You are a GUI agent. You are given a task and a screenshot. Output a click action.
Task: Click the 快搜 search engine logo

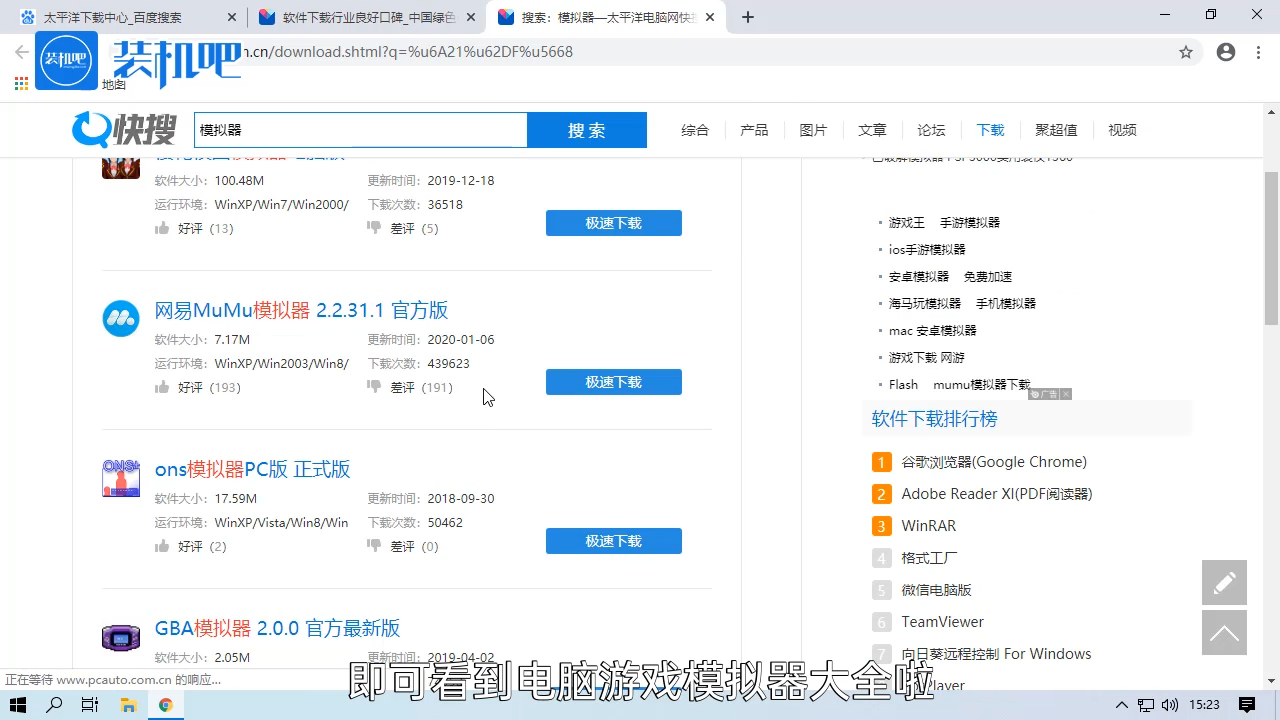(123, 130)
